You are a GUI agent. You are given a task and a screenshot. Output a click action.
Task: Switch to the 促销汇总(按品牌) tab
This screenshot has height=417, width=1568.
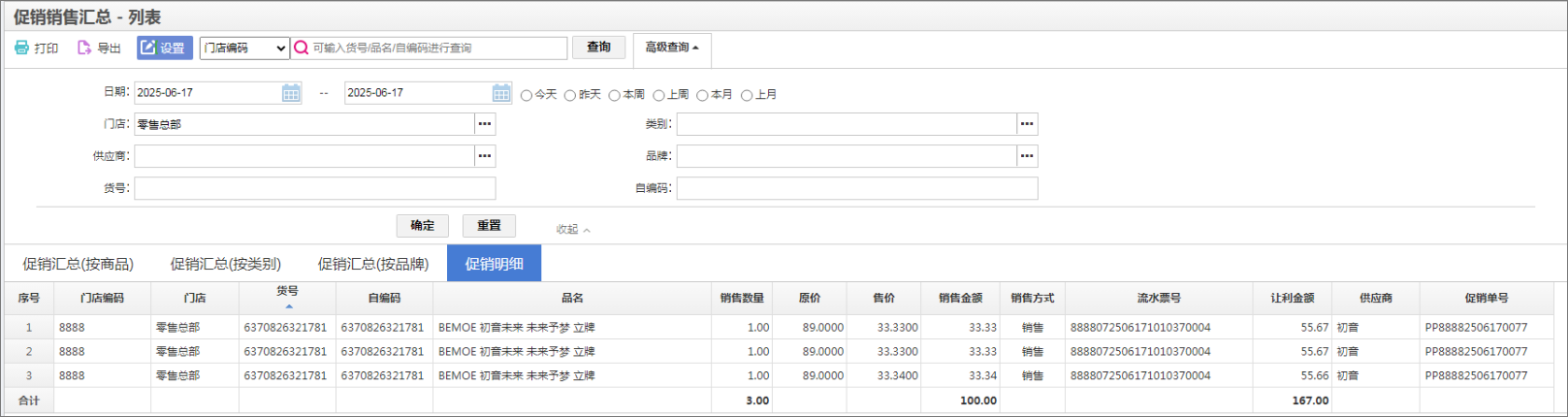click(373, 264)
